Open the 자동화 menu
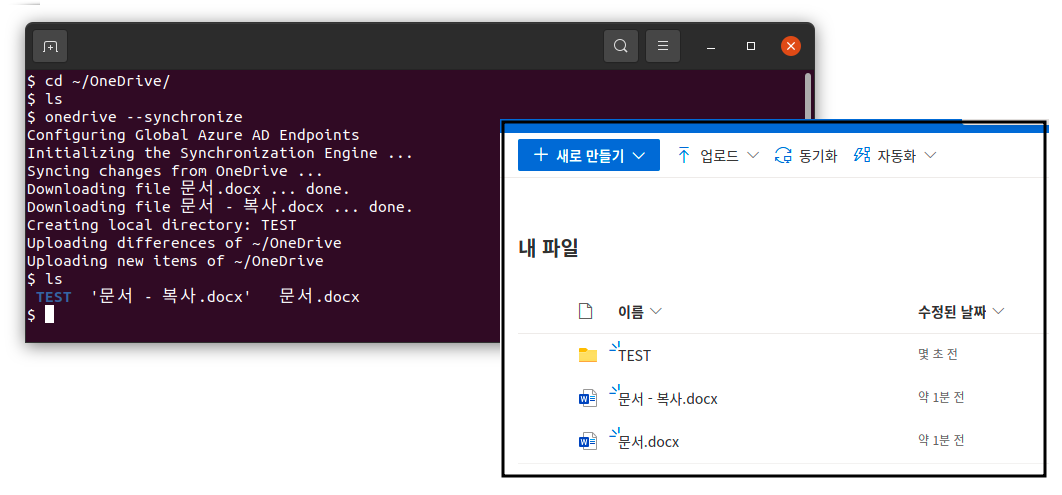 [x=895, y=156]
